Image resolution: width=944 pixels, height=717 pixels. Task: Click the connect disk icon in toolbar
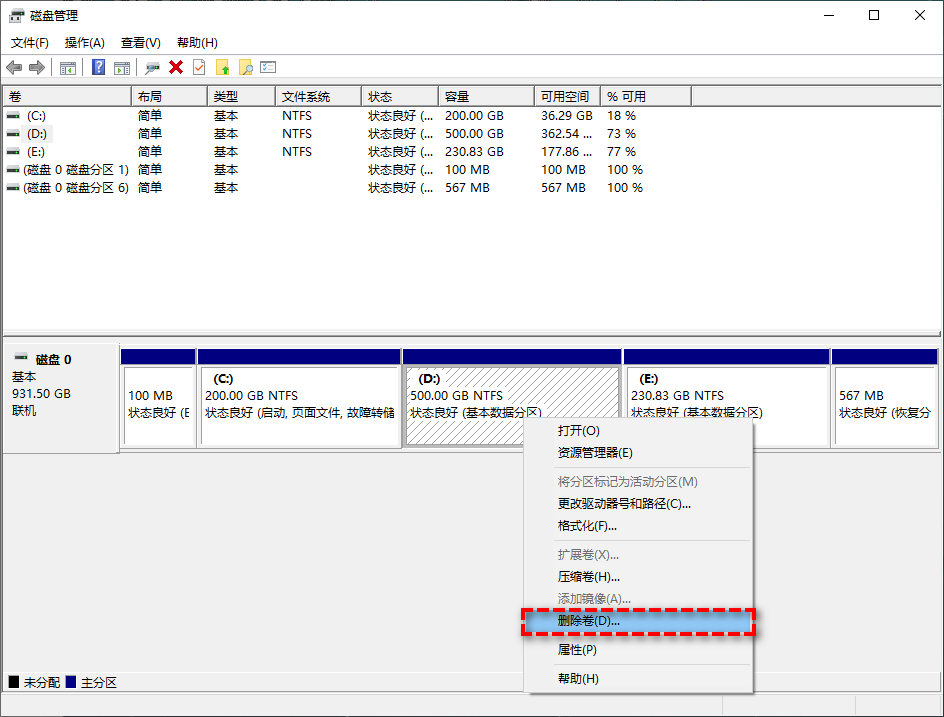point(152,67)
